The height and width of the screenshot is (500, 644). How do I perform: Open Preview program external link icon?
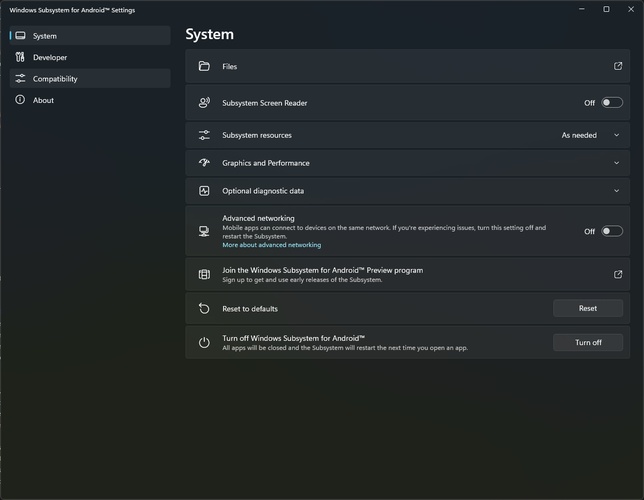(617, 274)
